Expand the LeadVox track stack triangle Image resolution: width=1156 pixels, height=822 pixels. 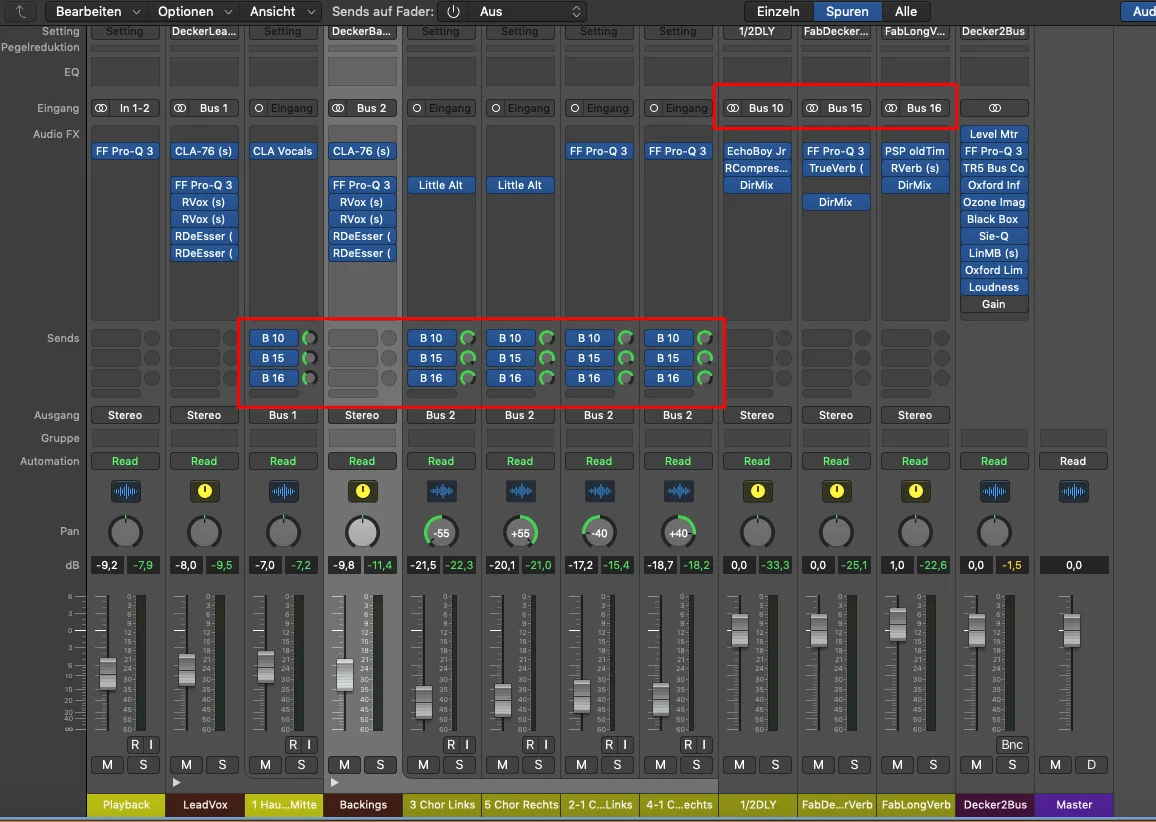tap(176, 782)
